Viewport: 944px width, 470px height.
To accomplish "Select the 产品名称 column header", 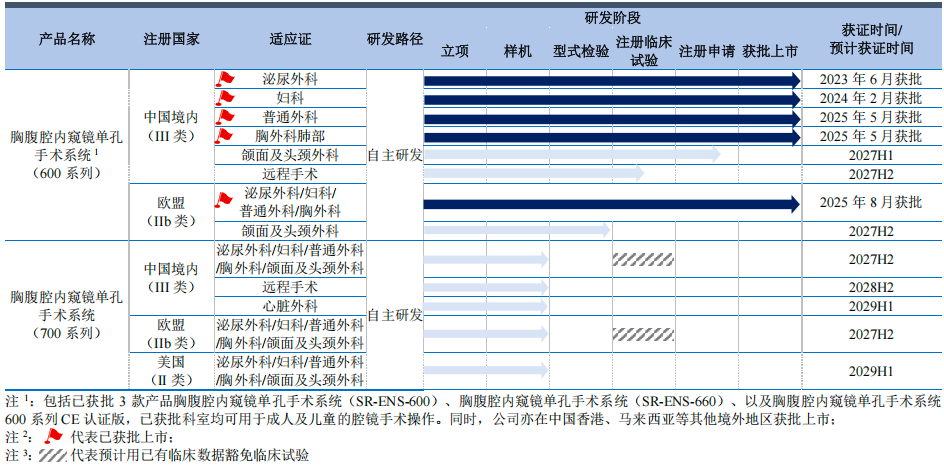I will 67,40.
